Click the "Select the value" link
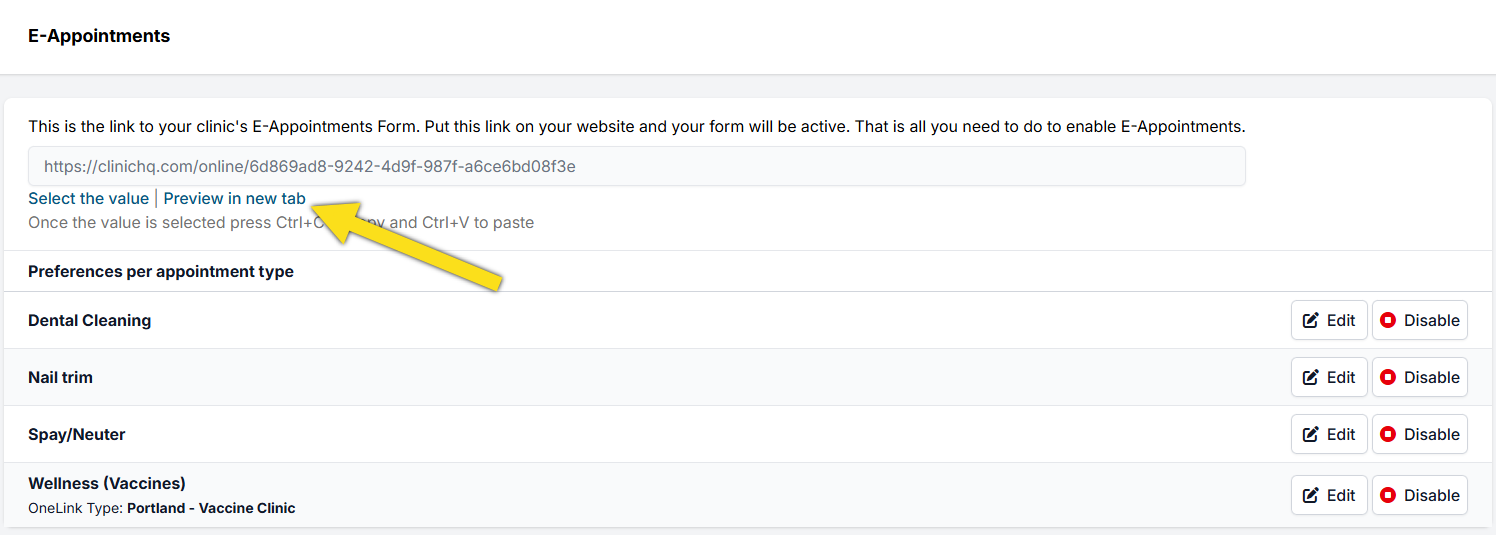This screenshot has width=1496, height=535. (x=88, y=199)
